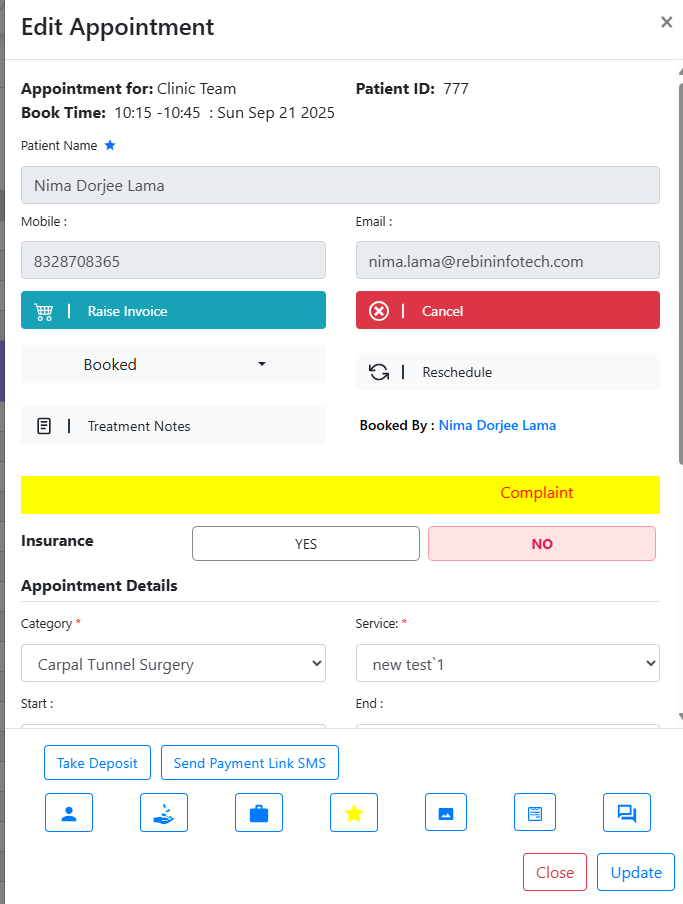Viewport: 683px width, 904px height.
Task: Click the Reschedule button
Action: point(508,372)
